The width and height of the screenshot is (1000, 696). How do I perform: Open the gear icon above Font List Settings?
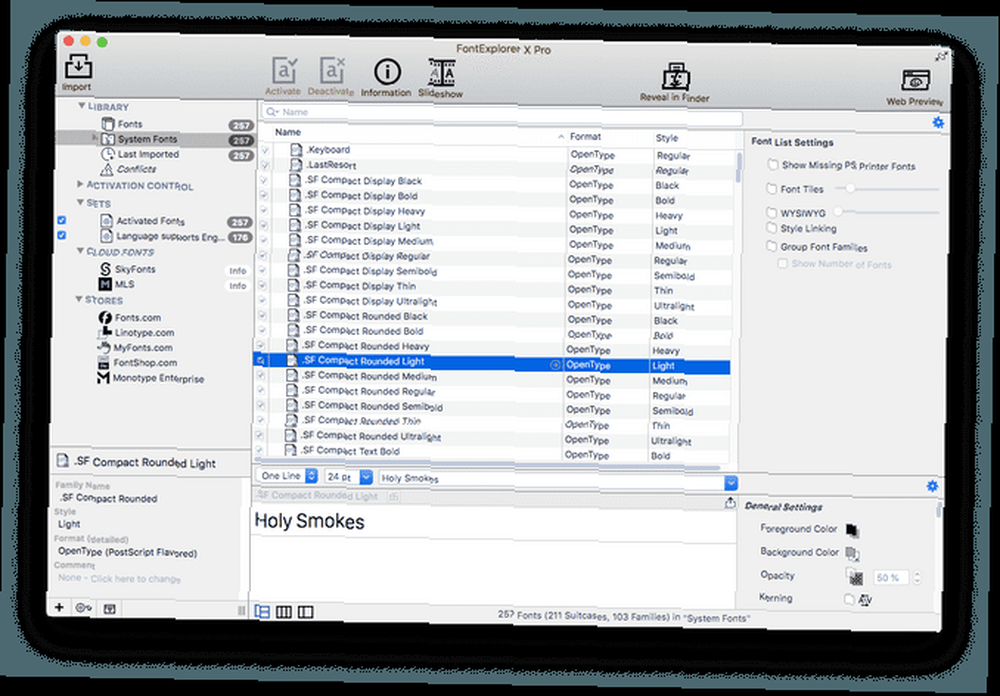(x=938, y=122)
